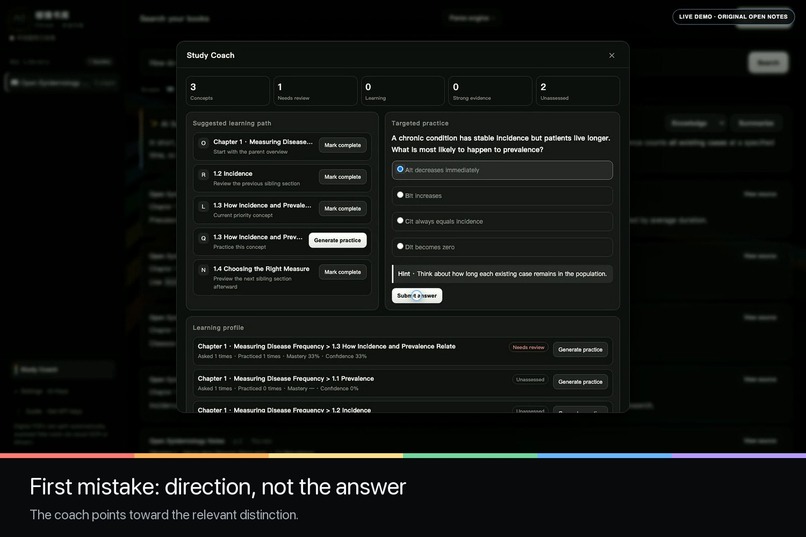Click the 1.2 Incidence learning profile row

(x=402, y=408)
